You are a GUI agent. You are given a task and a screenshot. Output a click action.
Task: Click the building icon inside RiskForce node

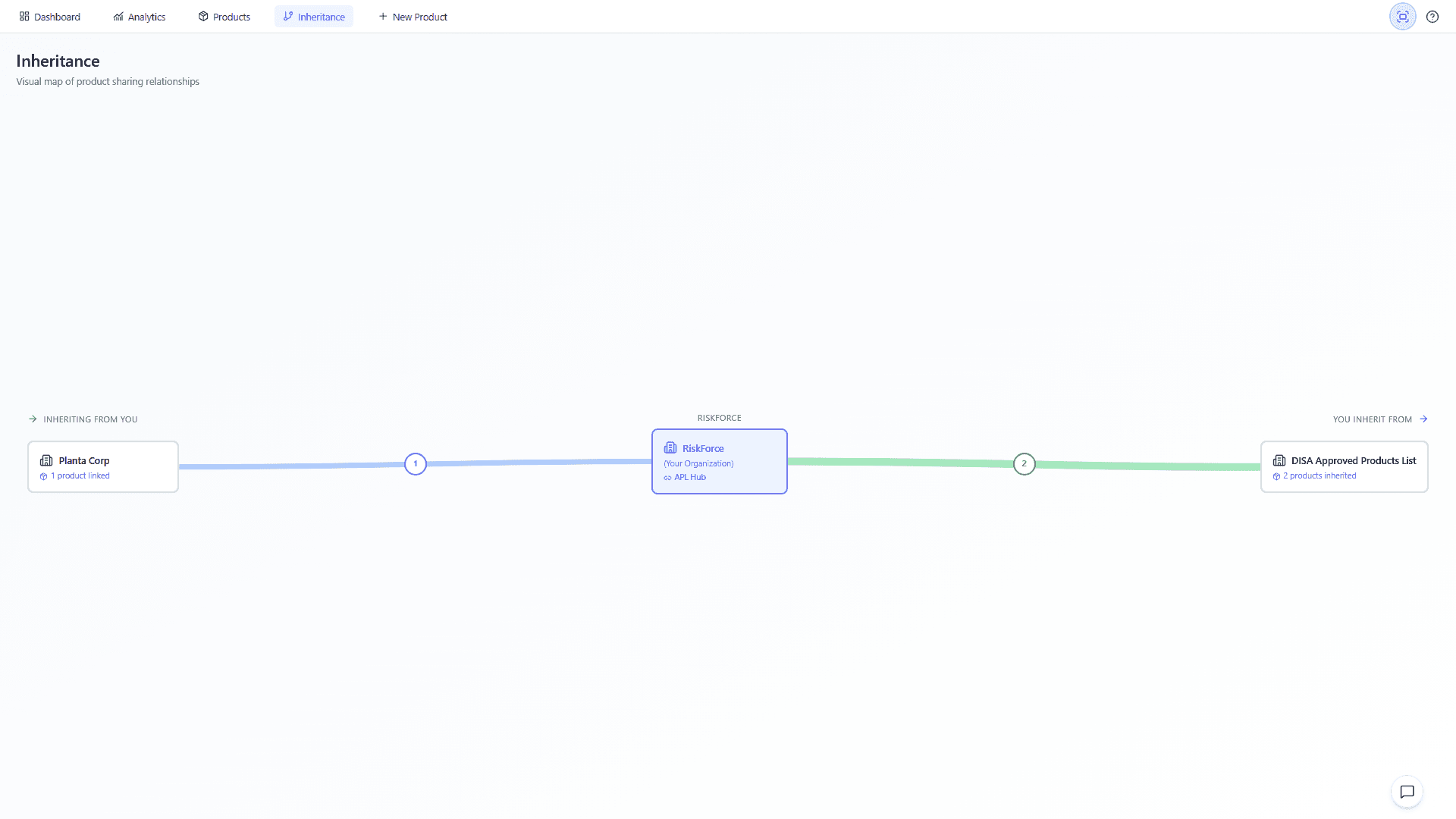coord(670,447)
